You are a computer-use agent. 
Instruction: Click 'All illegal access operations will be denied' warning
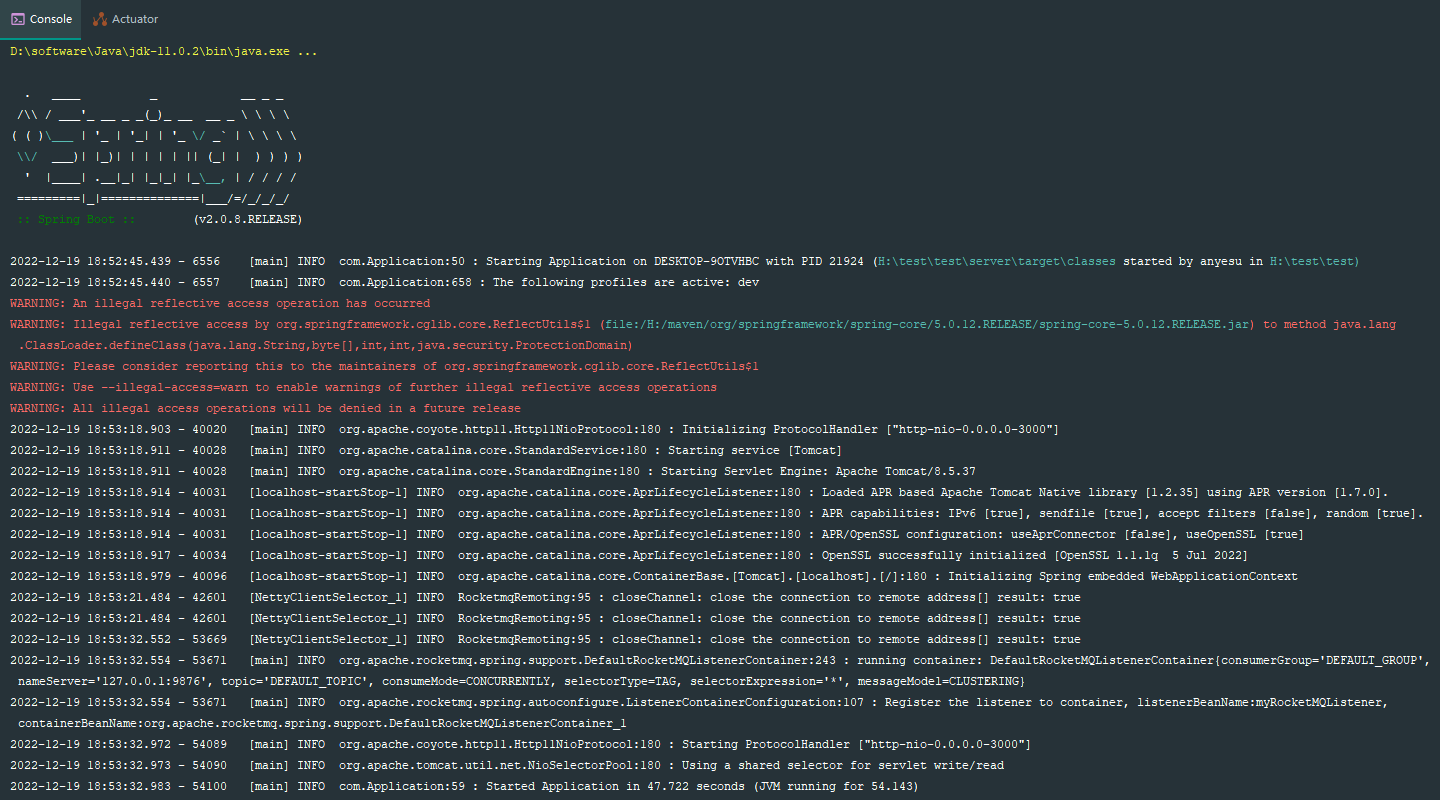(x=265, y=408)
